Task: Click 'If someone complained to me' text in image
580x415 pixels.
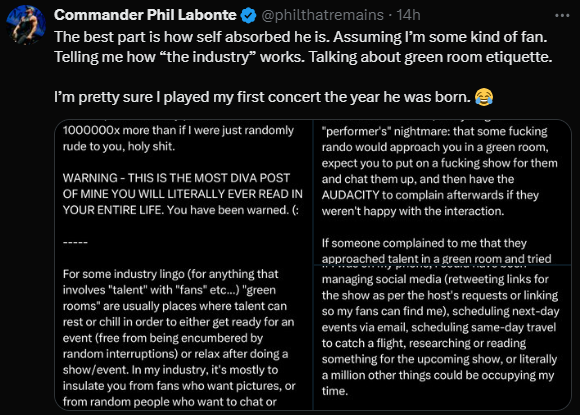Action: click(x=424, y=243)
